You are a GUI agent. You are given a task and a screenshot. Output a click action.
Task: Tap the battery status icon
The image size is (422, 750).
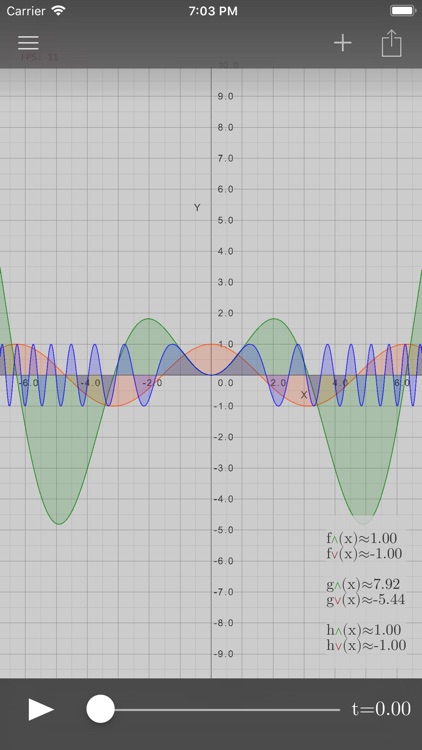coord(403,11)
